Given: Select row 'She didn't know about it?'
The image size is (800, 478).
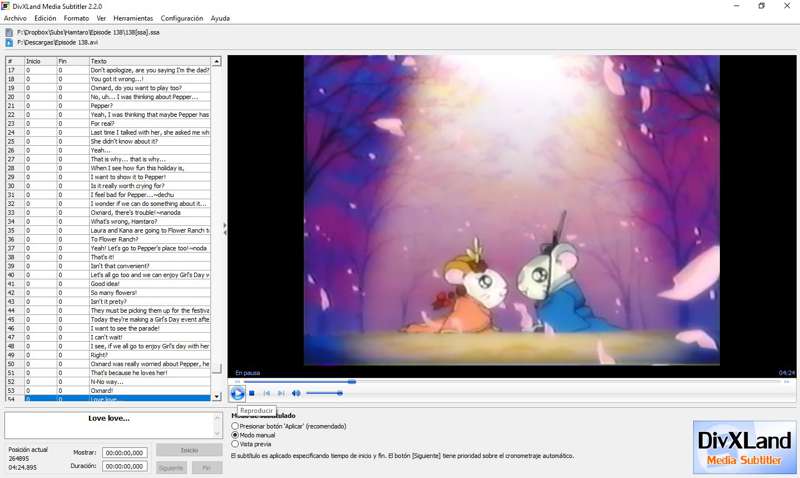Looking at the screenshot, I should click(108, 141).
